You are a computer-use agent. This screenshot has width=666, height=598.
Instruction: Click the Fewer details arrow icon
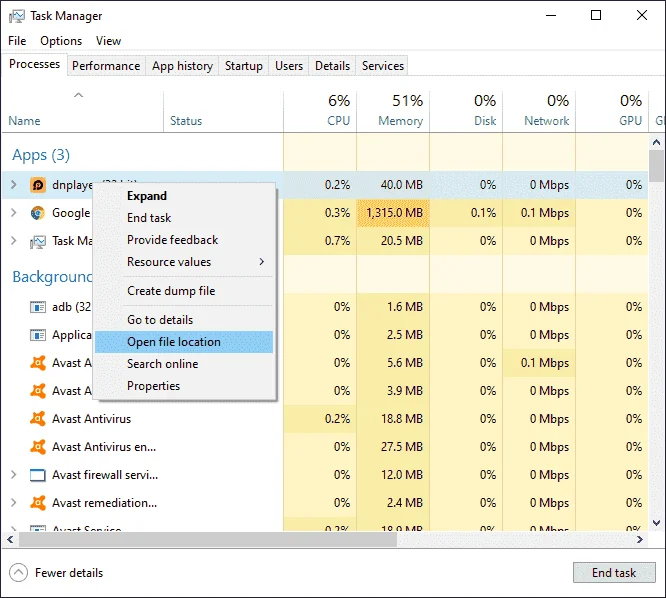[x=18, y=573]
